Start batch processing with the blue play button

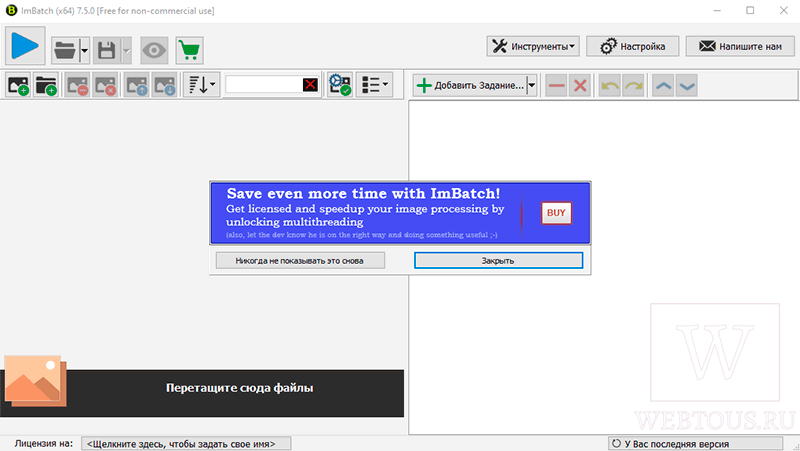(x=25, y=45)
